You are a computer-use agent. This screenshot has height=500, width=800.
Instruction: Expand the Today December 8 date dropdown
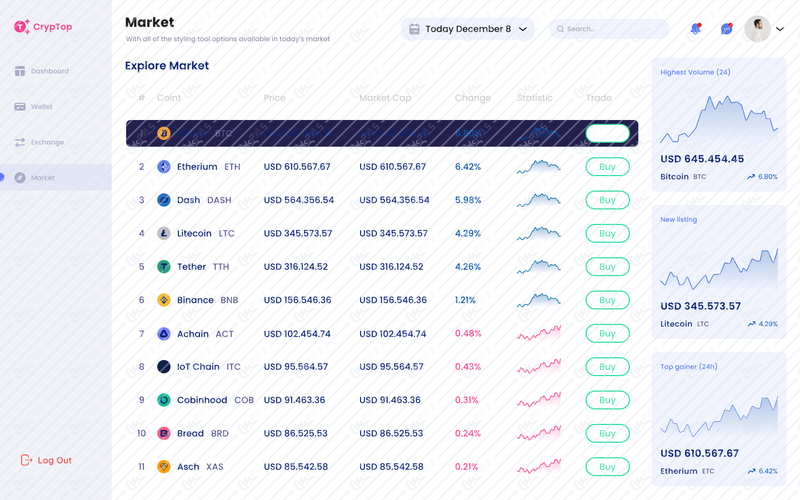467,29
